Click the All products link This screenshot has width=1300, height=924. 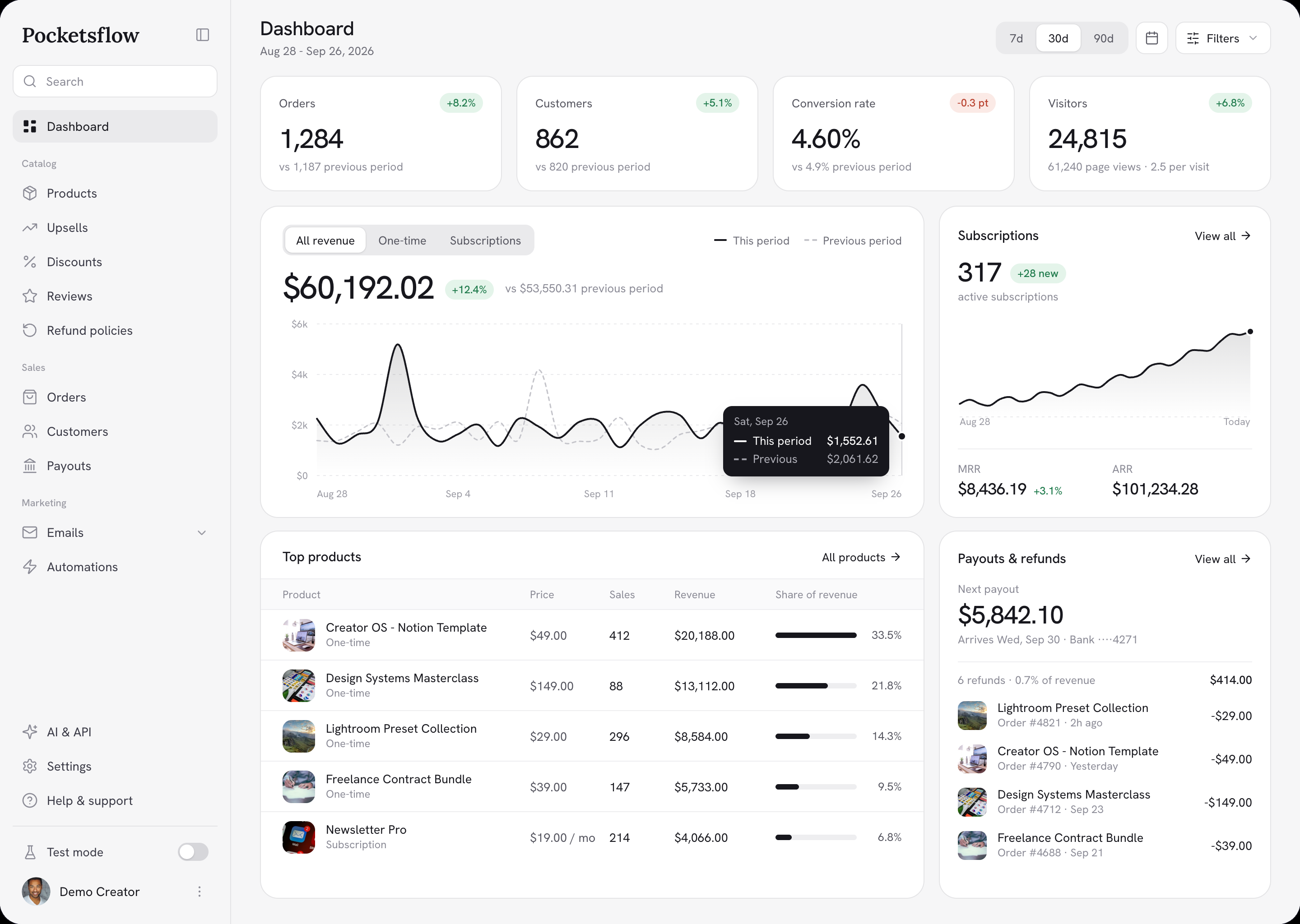[x=861, y=557]
